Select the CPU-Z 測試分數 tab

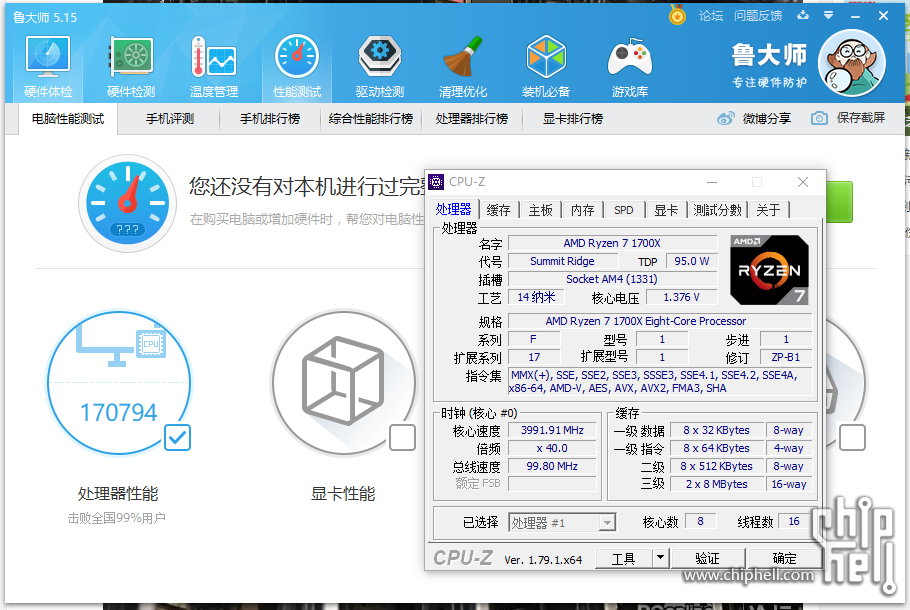(x=717, y=210)
